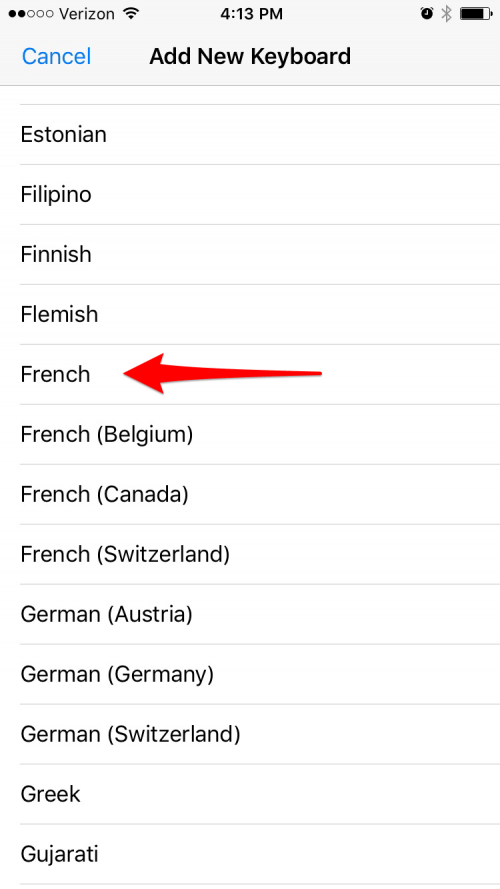This screenshot has width=500, height=889.
Task: Select the Gujarati keyboard
Action: tap(250, 854)
